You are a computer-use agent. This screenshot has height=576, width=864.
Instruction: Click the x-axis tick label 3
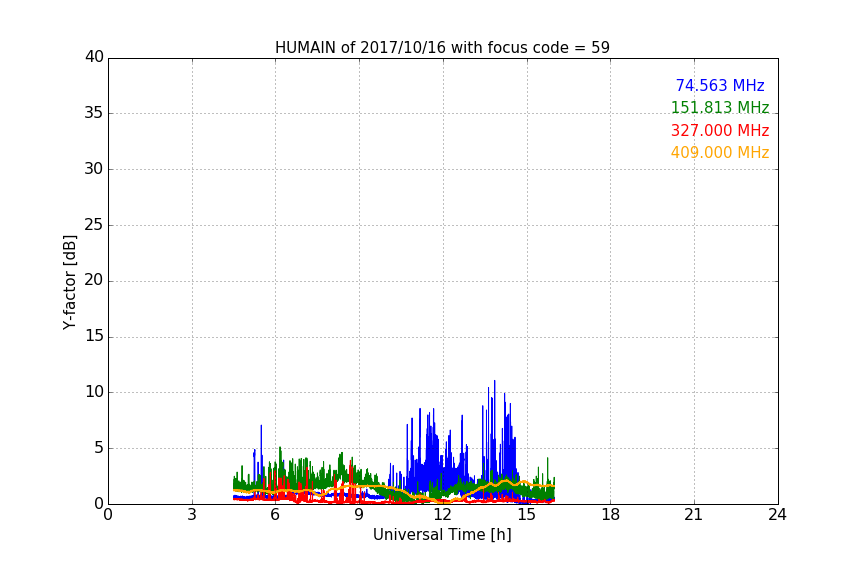pos(192,515)
